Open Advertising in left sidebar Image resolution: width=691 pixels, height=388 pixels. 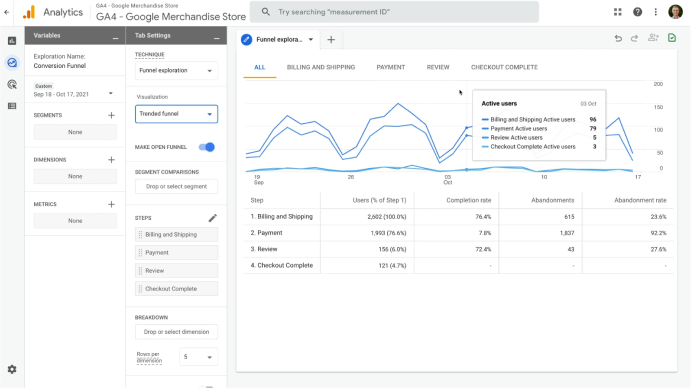(12, 84)
